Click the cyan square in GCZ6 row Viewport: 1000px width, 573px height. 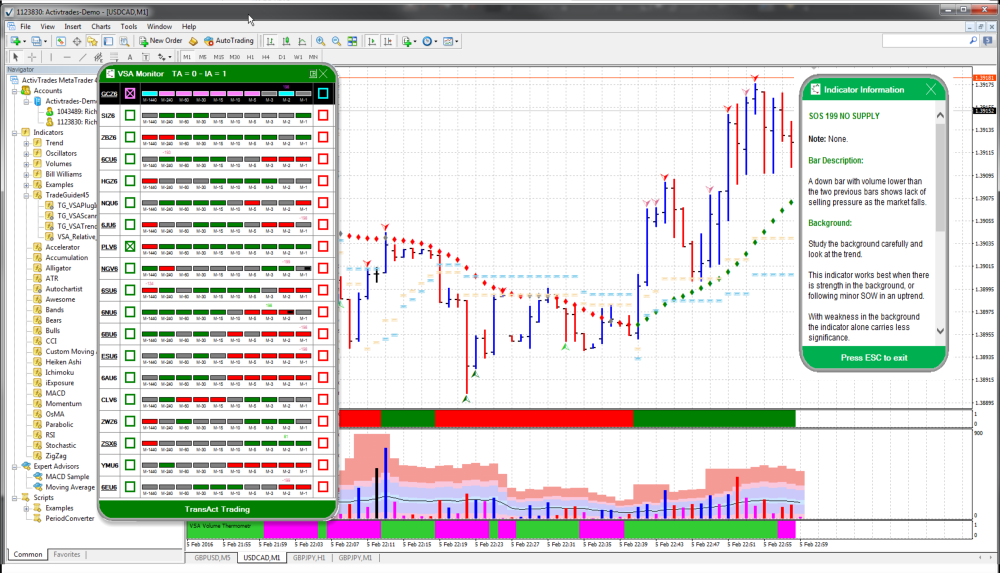(x=323, y=94)
